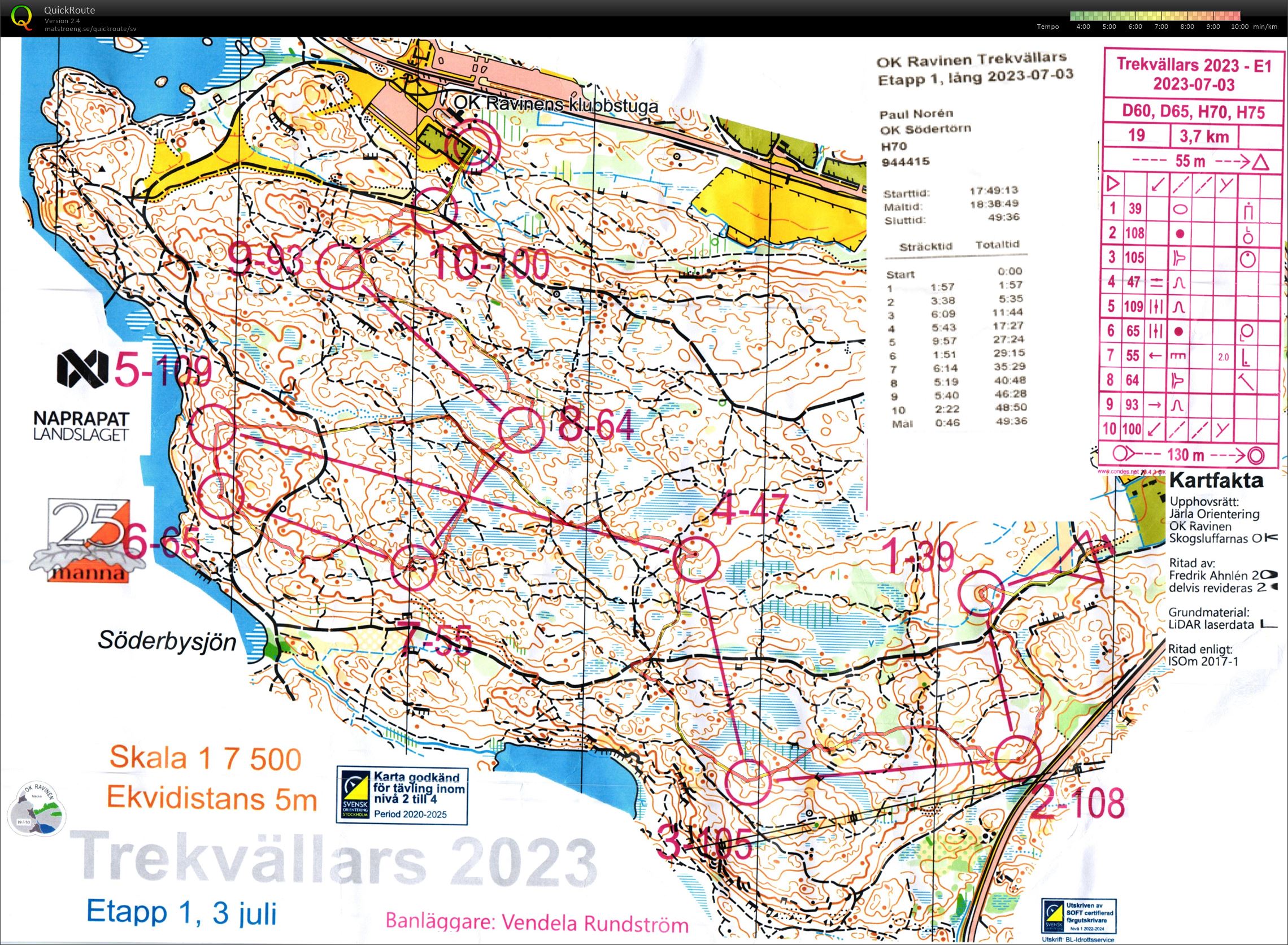
Task: Click the 7-55 control label
Action: (436, 639)
